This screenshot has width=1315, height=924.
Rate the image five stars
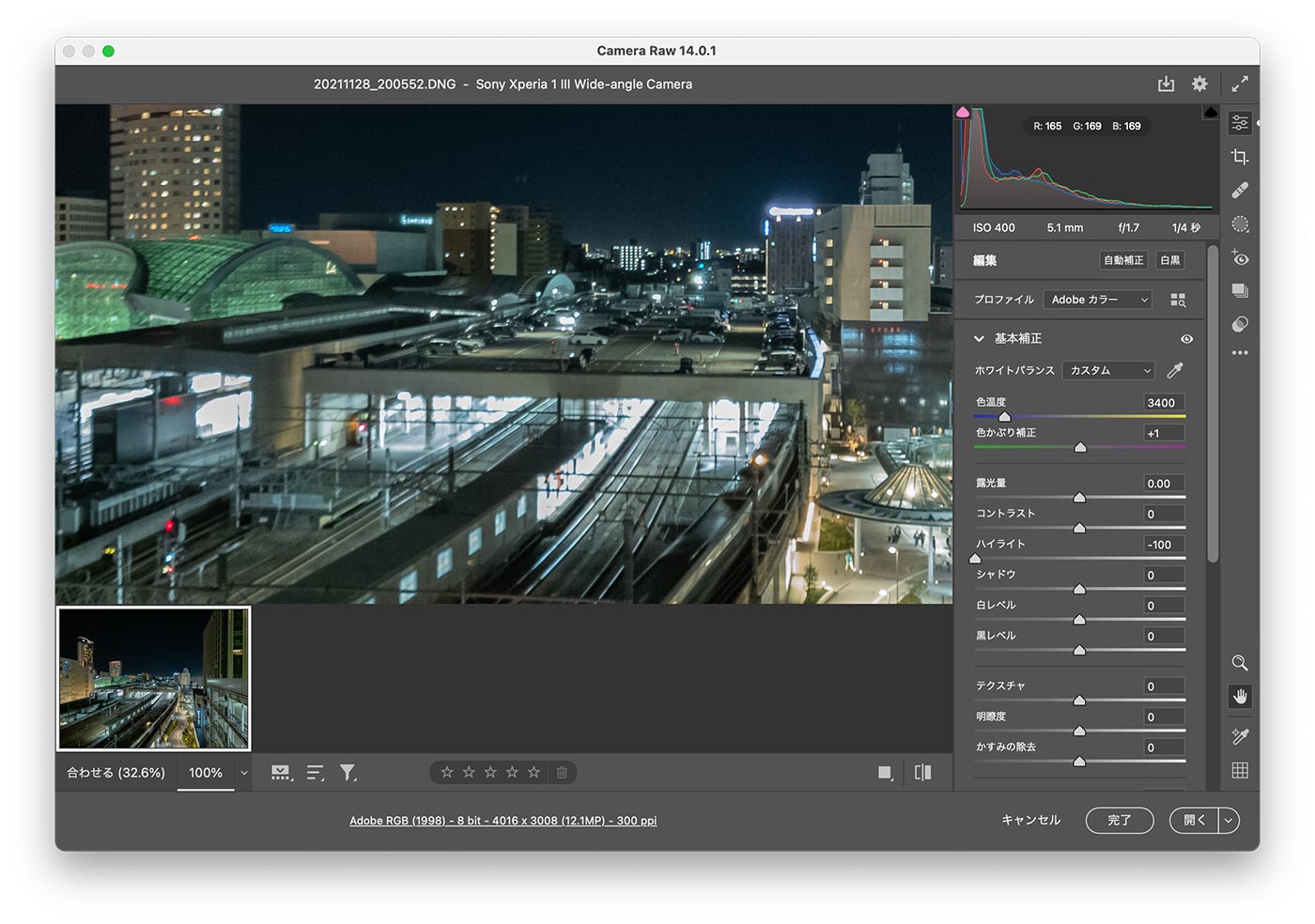coord(534,772)
